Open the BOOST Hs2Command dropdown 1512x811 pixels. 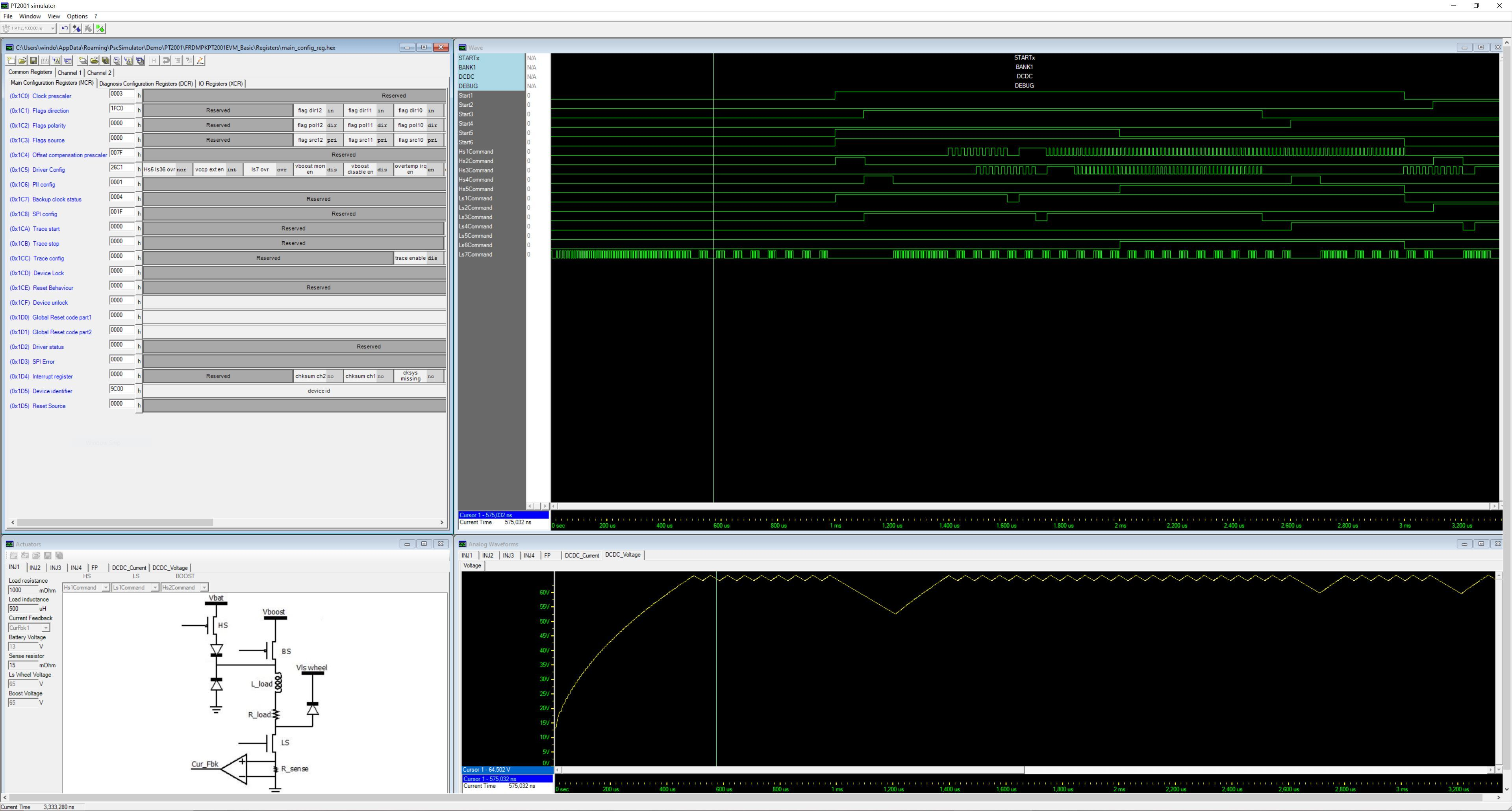(204, 587)
